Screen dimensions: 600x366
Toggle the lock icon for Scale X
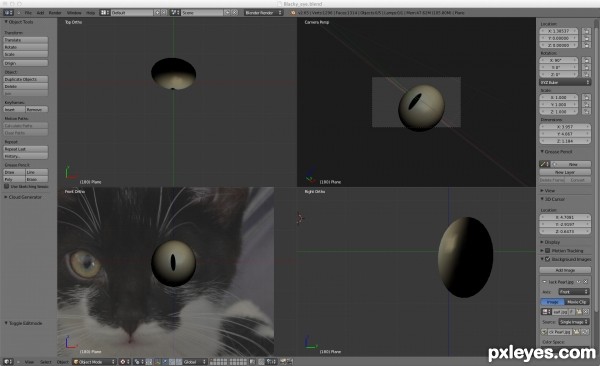coord(586,97)
